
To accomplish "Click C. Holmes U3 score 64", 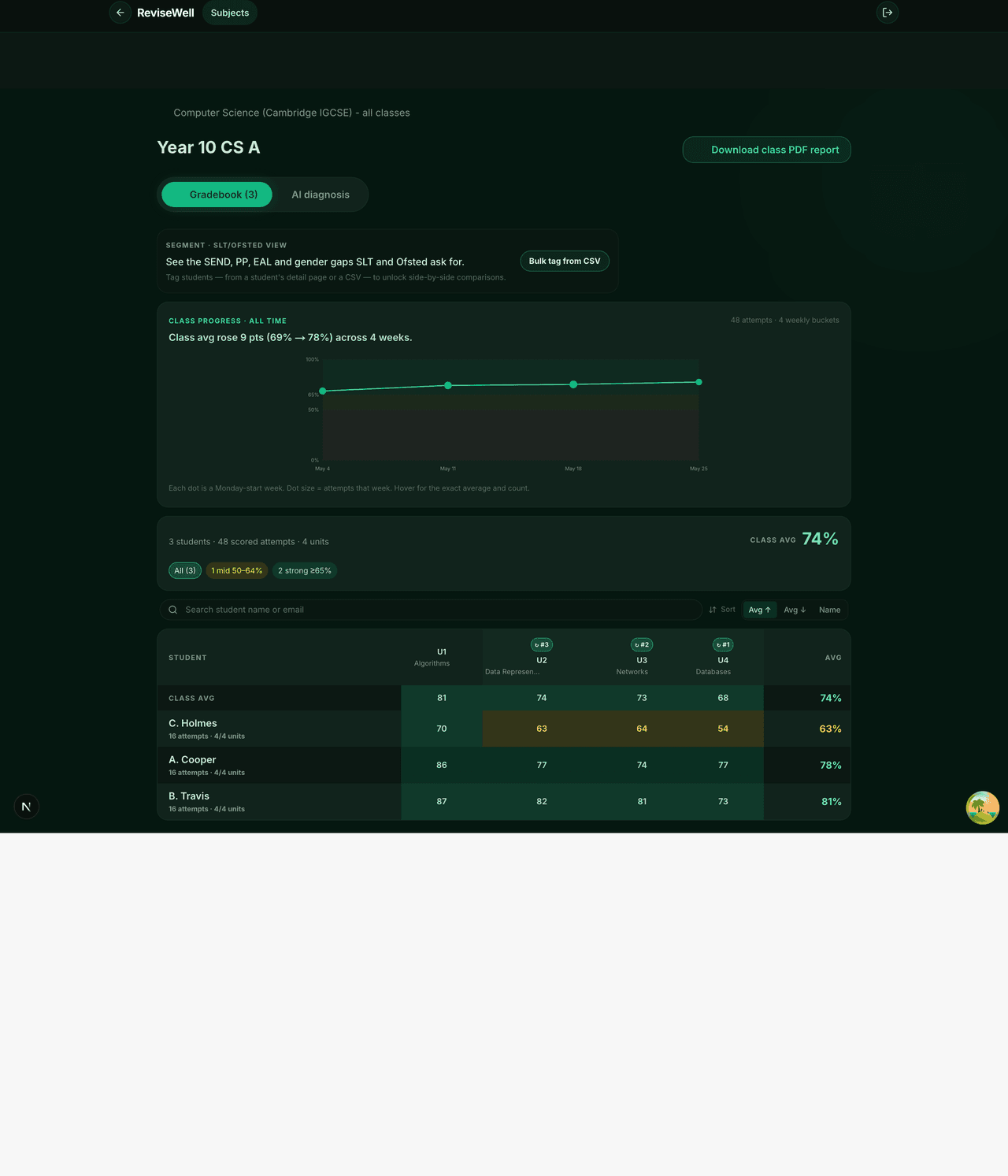I will click(642, 729).
